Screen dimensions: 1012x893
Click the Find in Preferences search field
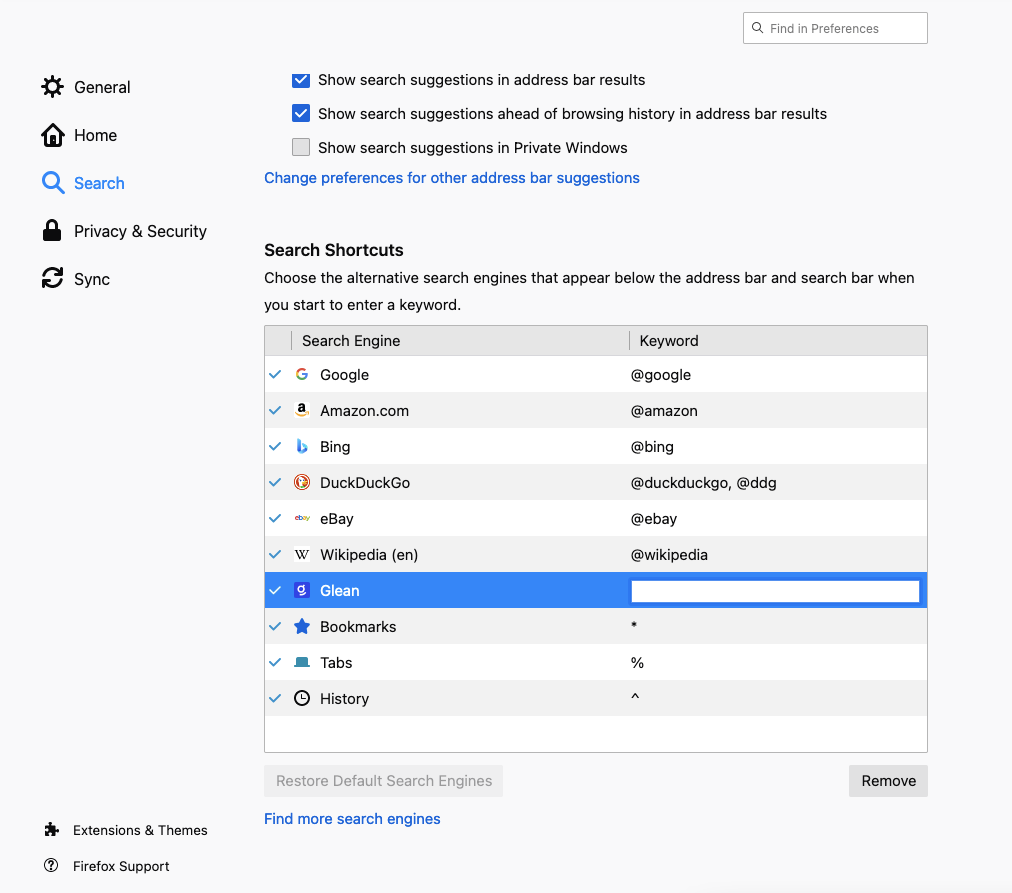click(x=834, y=28)
